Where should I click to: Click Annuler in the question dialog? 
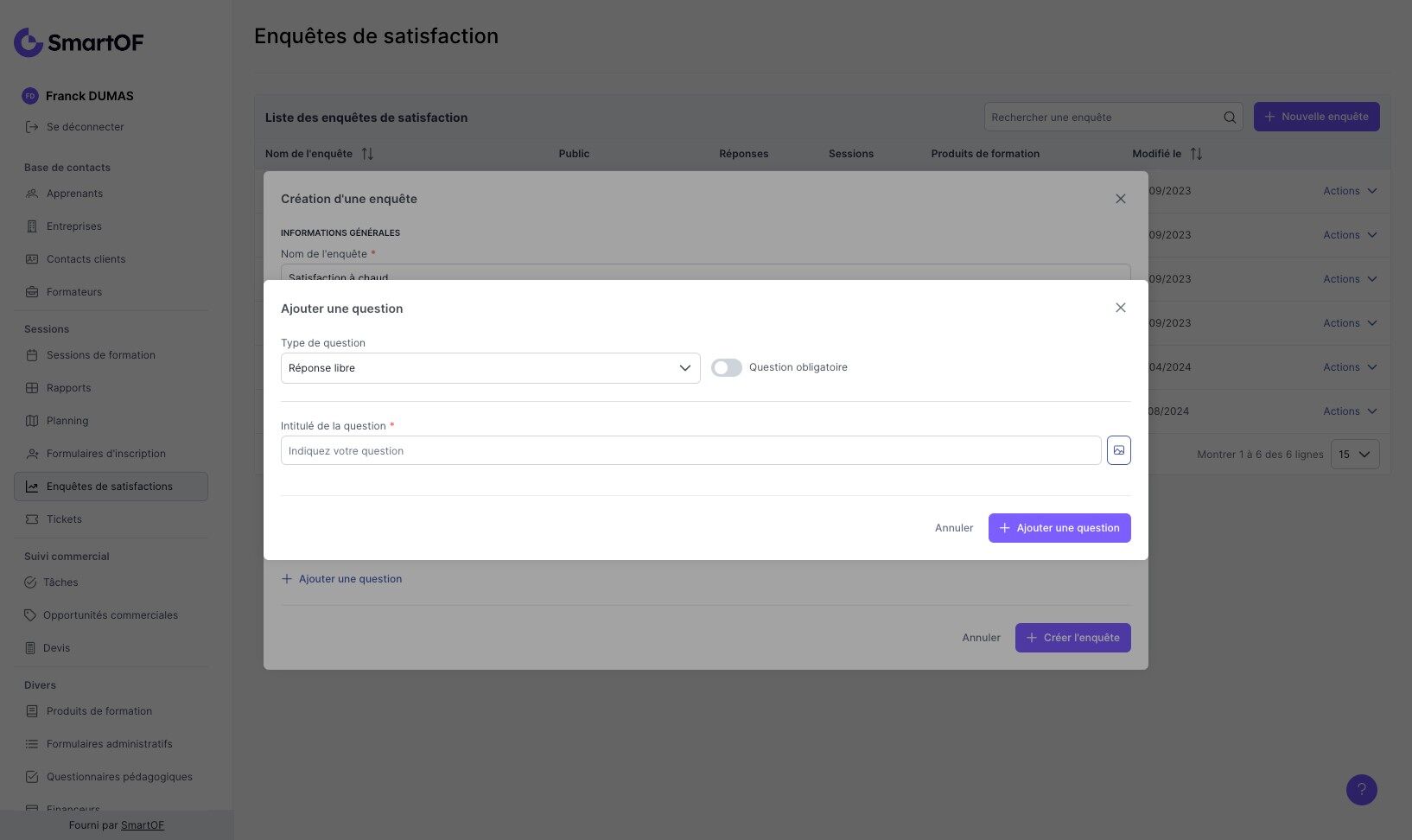point(953,528)
